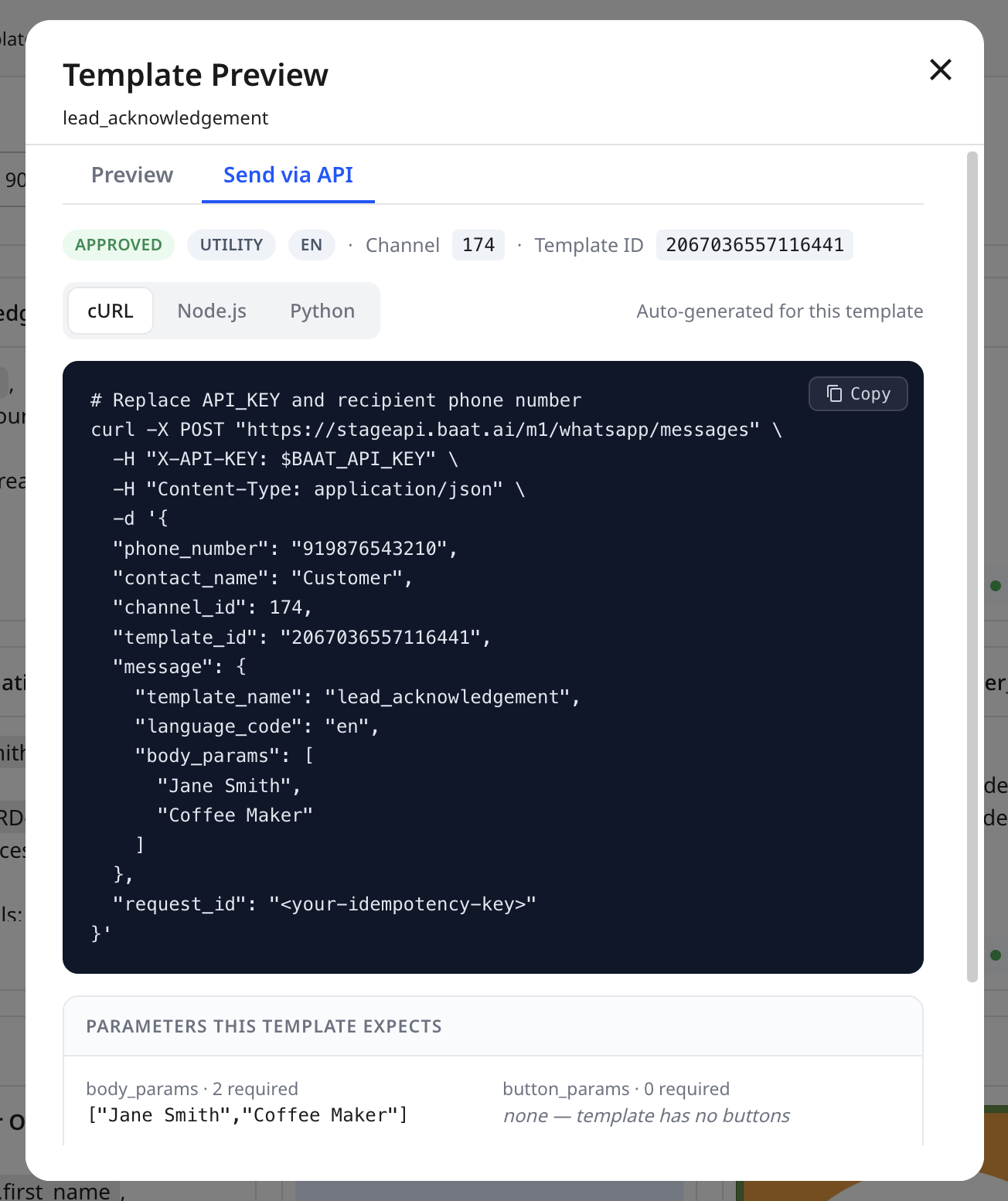Click "Coffee Maker" in body_params code
Screen dimensions: 1008x1201
pos(235,815)
